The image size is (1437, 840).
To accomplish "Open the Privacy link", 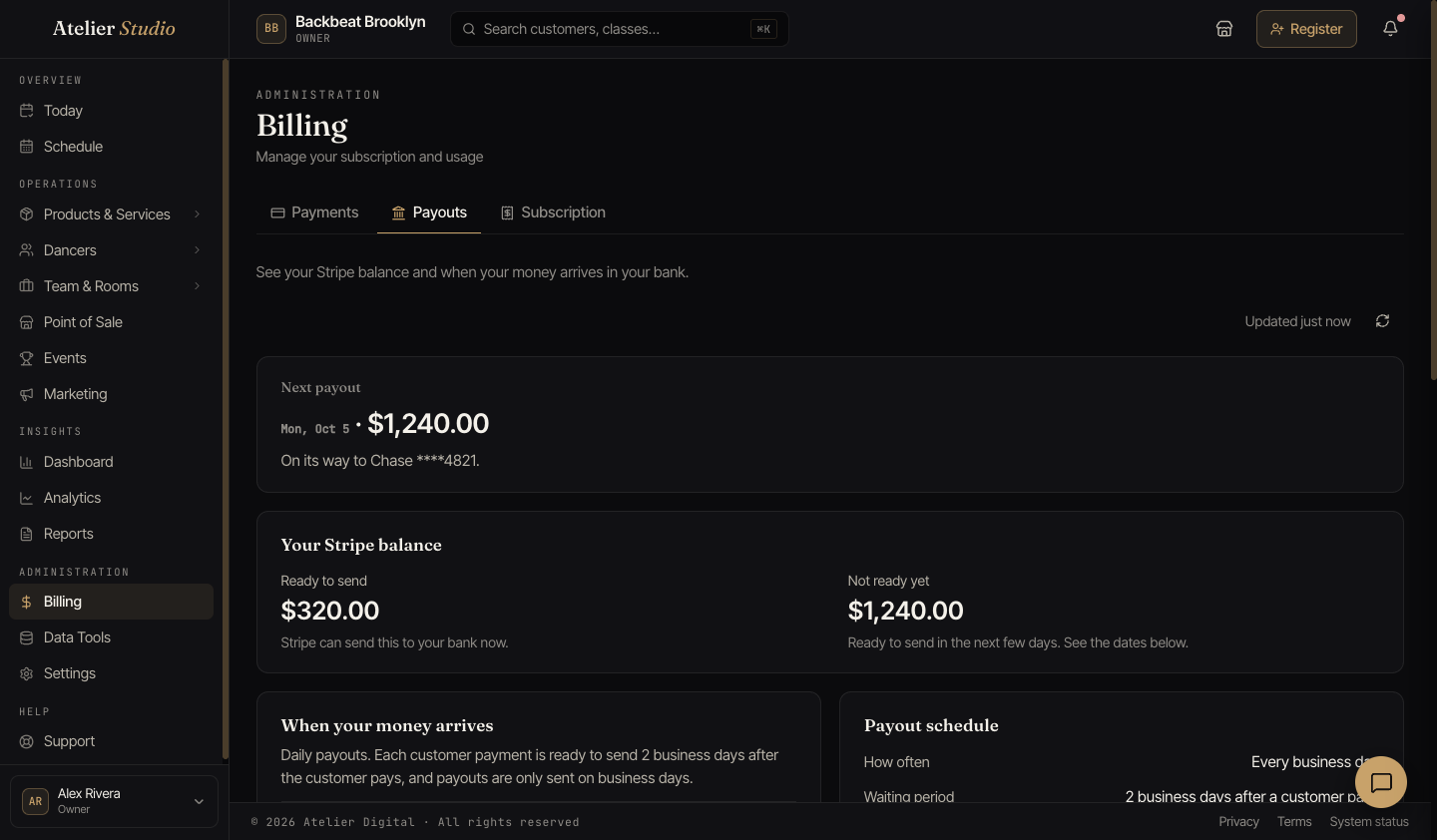I will pyautogui.click(x=1238, y=822).
